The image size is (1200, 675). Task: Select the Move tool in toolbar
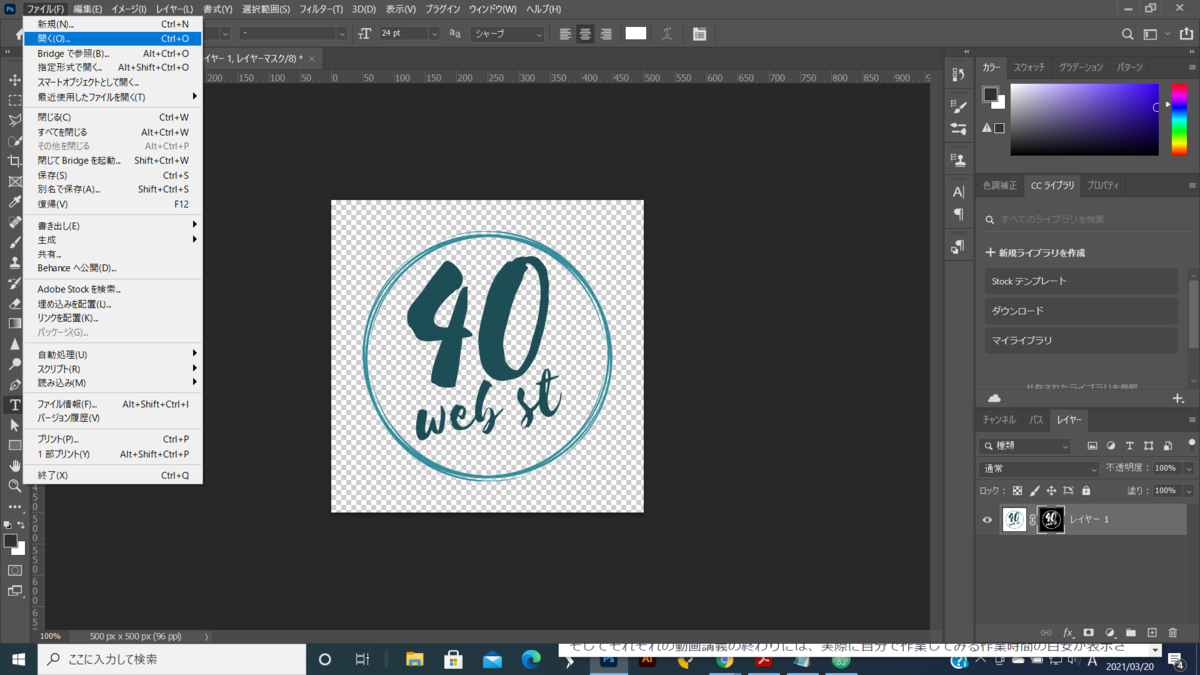(x=14, y=79)
